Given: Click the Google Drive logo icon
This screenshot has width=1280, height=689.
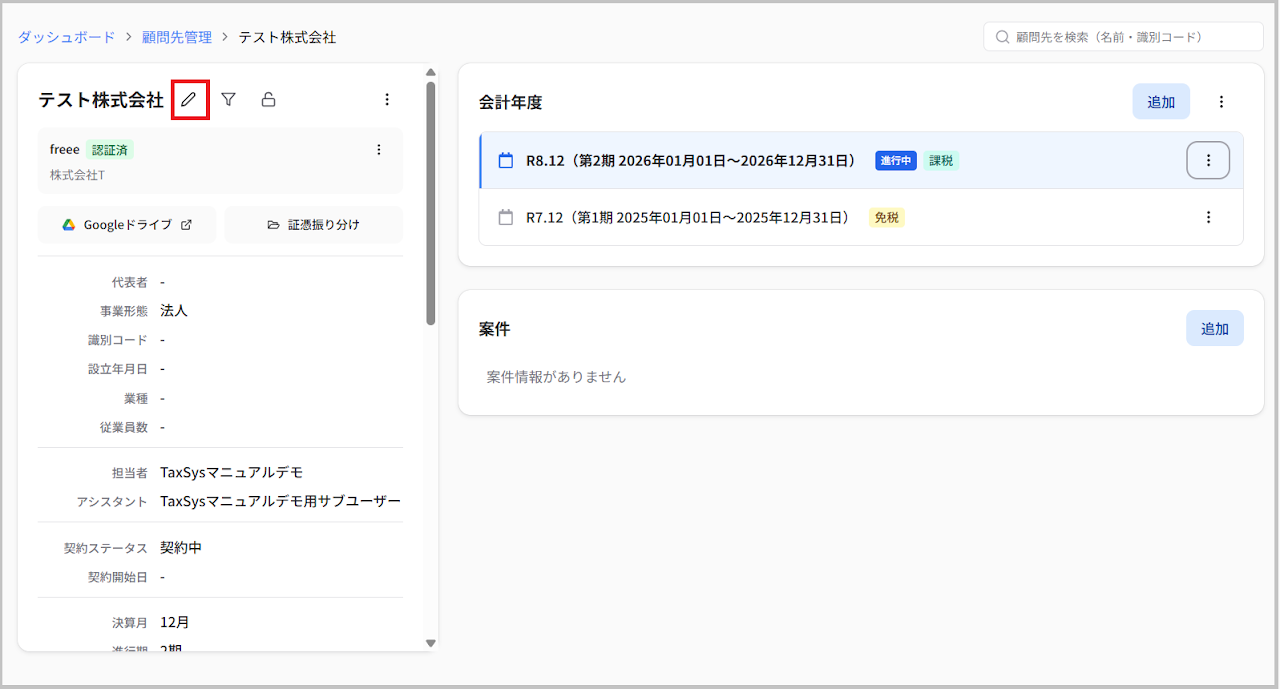Looking at the screenshot, I should [x=69, y=225].
